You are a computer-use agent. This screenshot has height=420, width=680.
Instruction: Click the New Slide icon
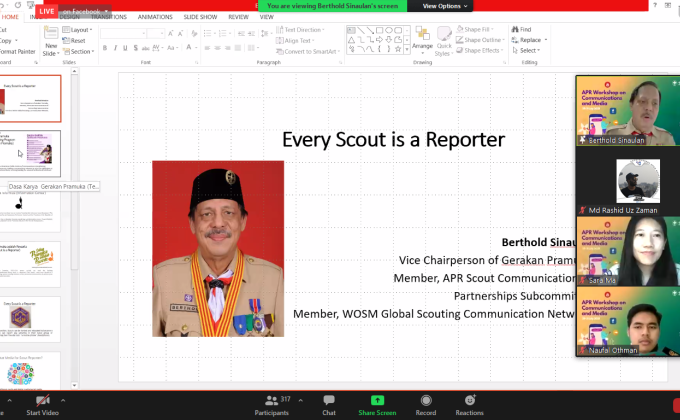tap(50, 39)
